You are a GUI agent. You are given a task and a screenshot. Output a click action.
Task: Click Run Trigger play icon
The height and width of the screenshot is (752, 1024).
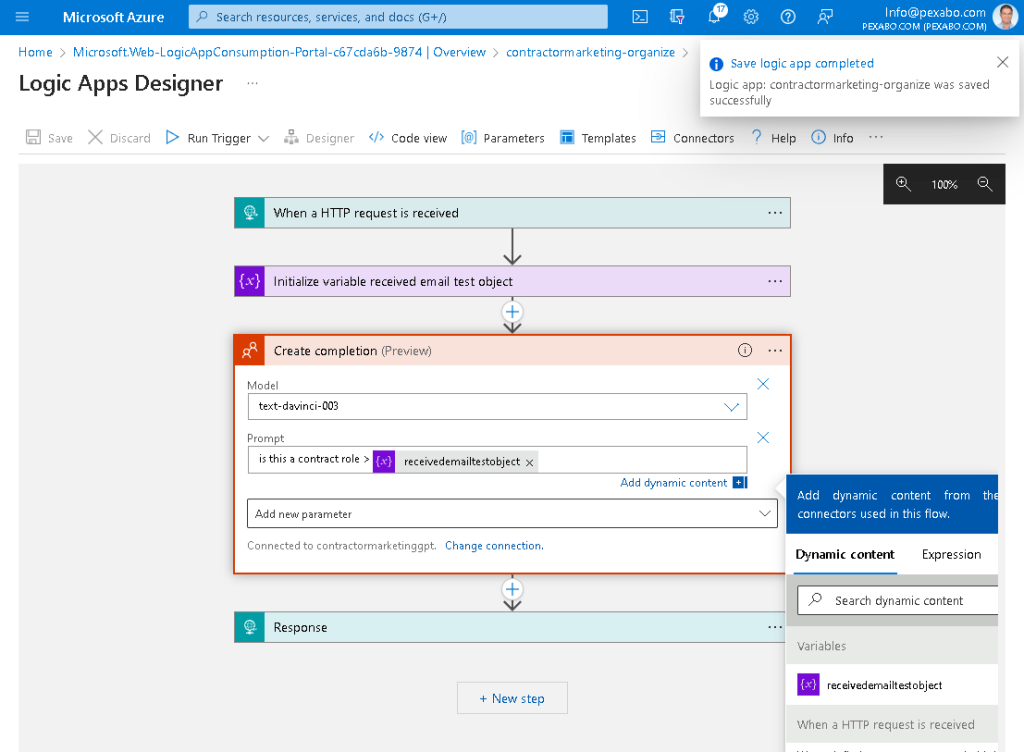click(x=172, y=137)
